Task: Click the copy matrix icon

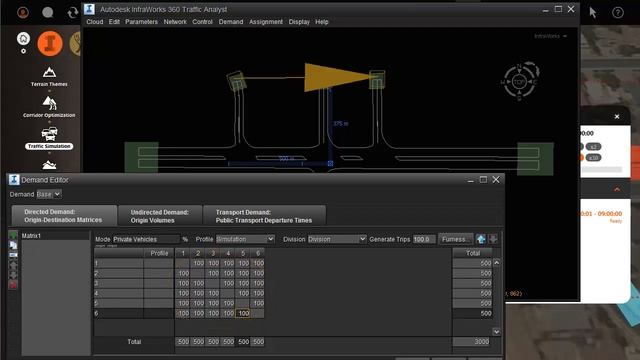Action: click(13, 245)
